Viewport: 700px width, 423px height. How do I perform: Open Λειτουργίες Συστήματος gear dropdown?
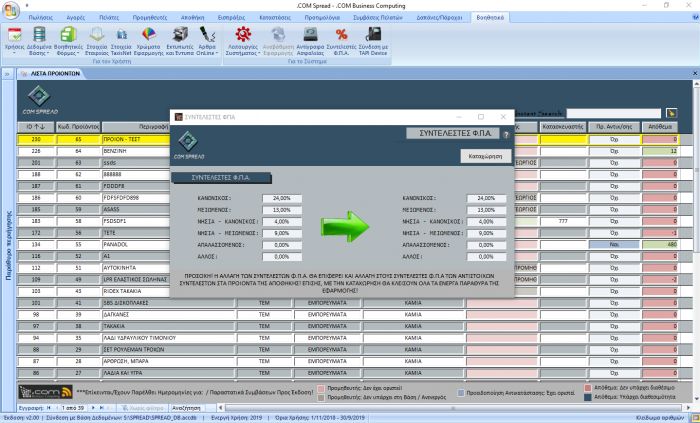tap(243, 41)
